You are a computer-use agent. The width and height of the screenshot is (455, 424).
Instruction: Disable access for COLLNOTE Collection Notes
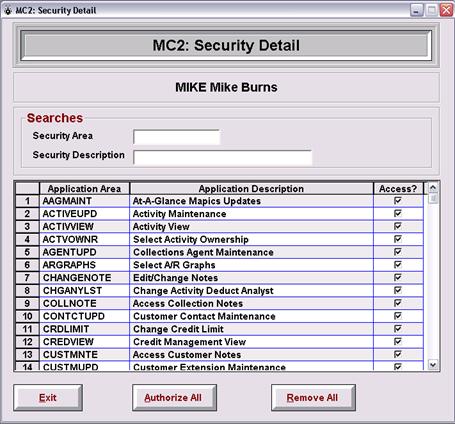click(x=398, y=303)
